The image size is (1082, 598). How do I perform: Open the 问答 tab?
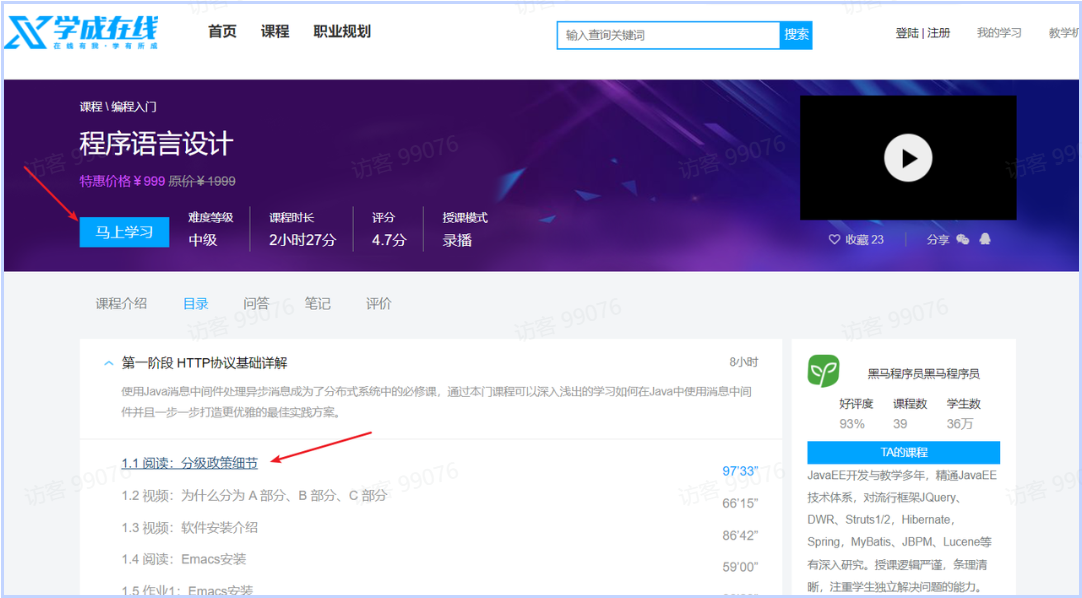pyautogui.click(x=256, y=303)
